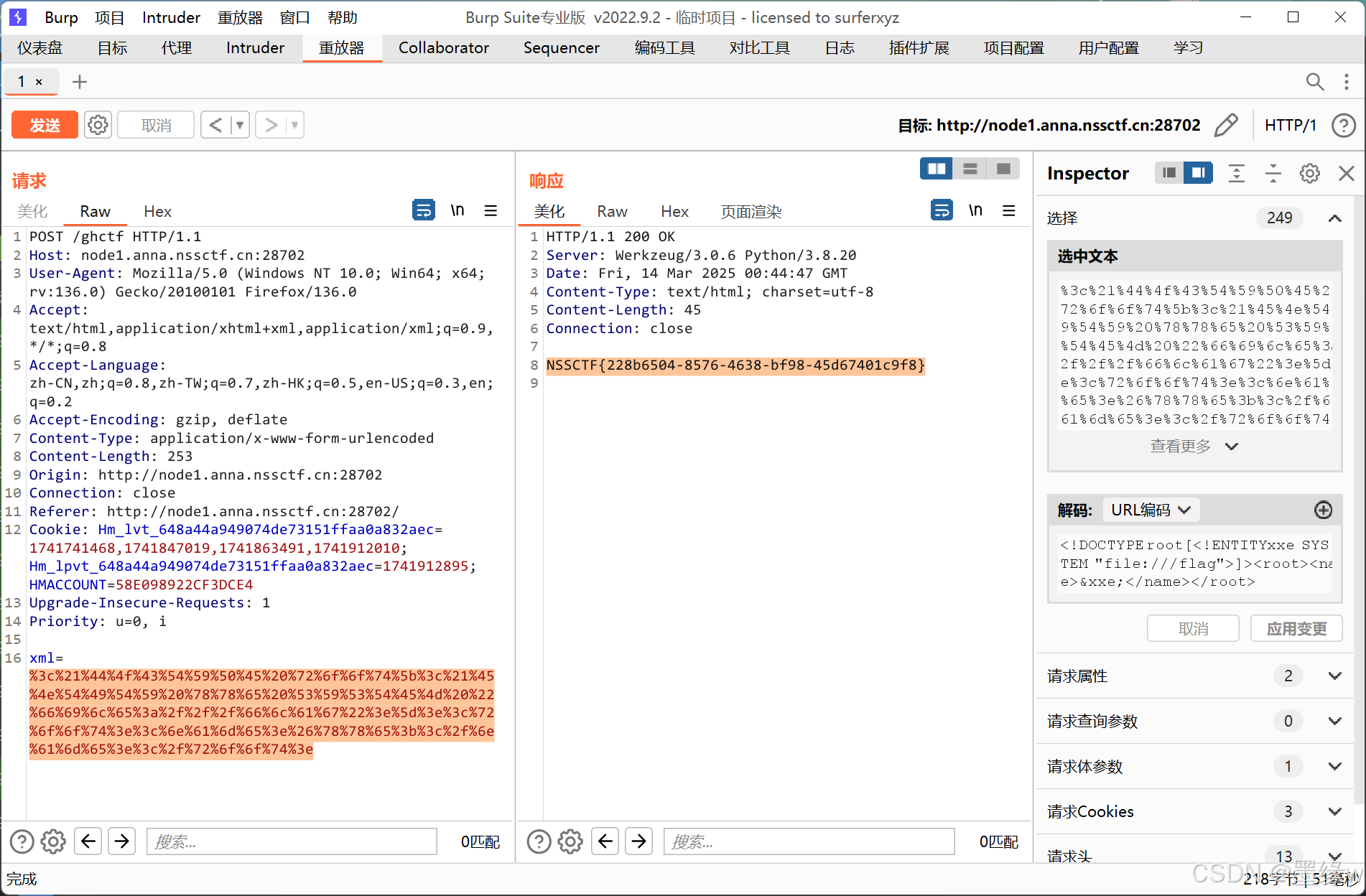The width and height of the screenshot is (1366, 896).
Task: Open the Sequencer tab
Action: [562, 47]
